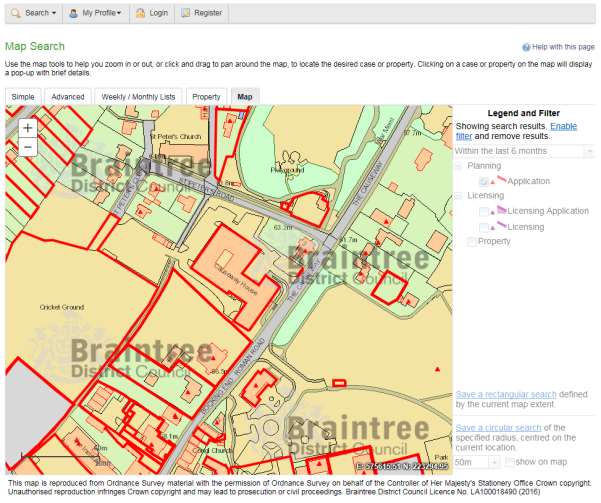Click the padlock icon beside Login
The height and width of the screenshot is (503, 601).
point(140,13)
